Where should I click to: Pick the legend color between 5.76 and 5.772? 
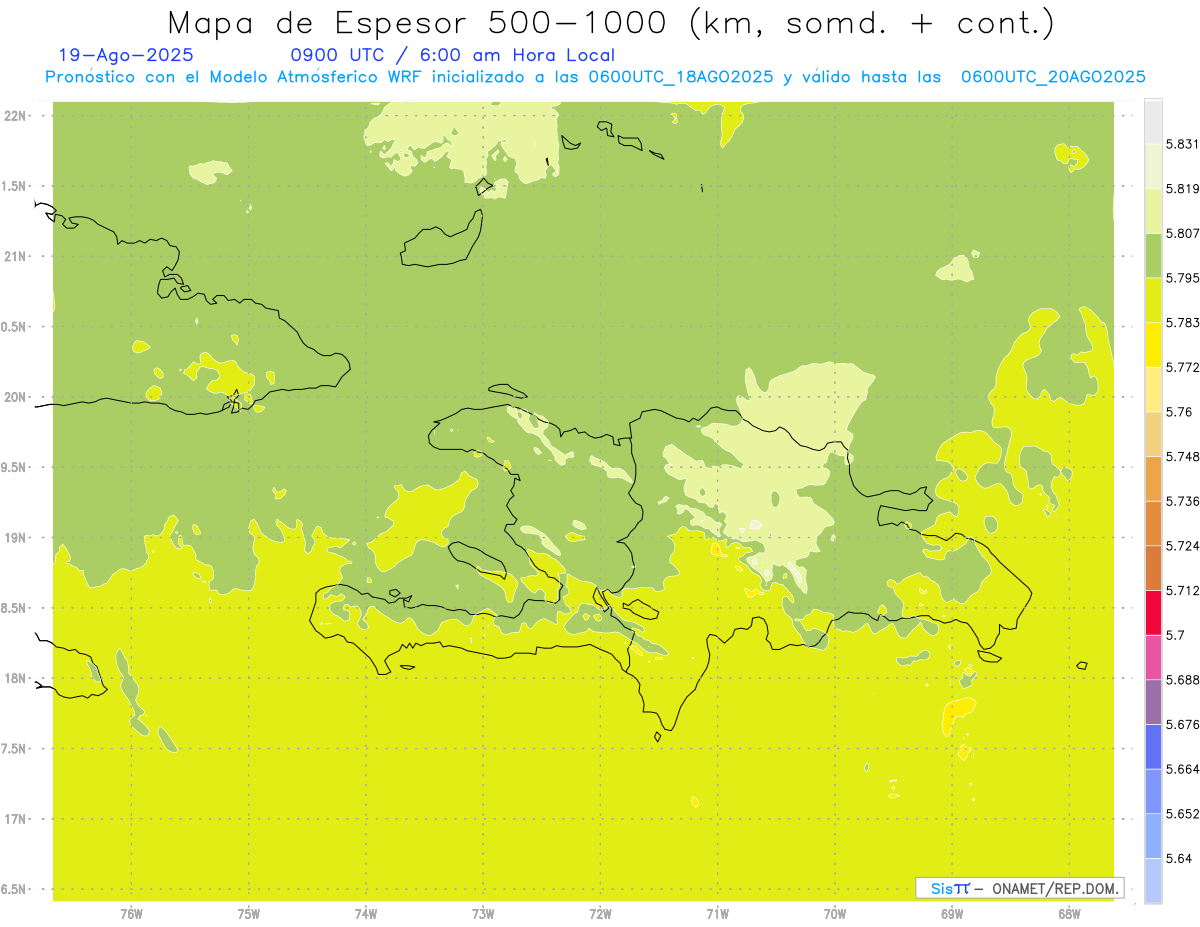[1153, 389]
